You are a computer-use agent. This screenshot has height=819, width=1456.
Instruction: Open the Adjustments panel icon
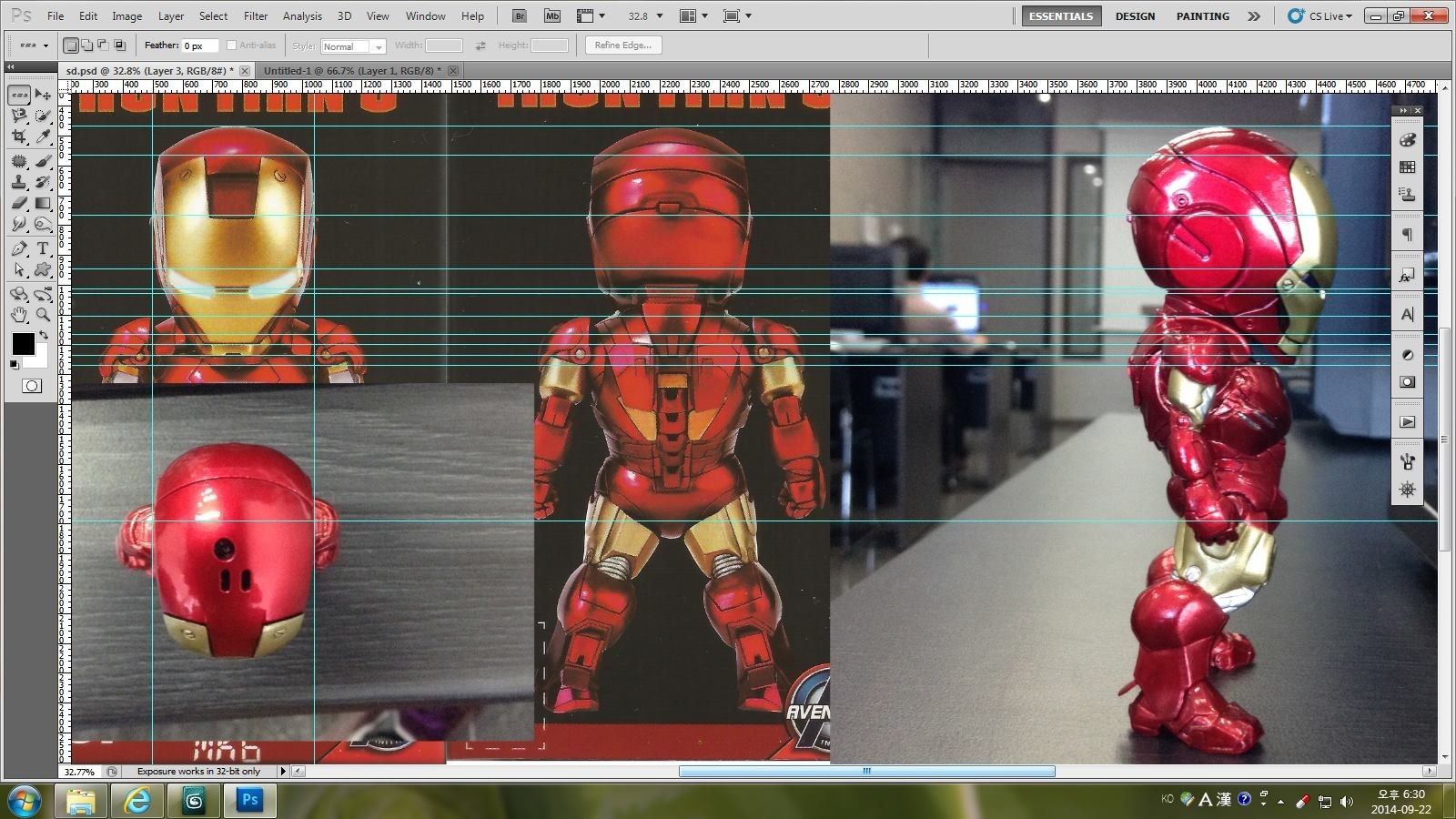click(x=1407, y=355)
